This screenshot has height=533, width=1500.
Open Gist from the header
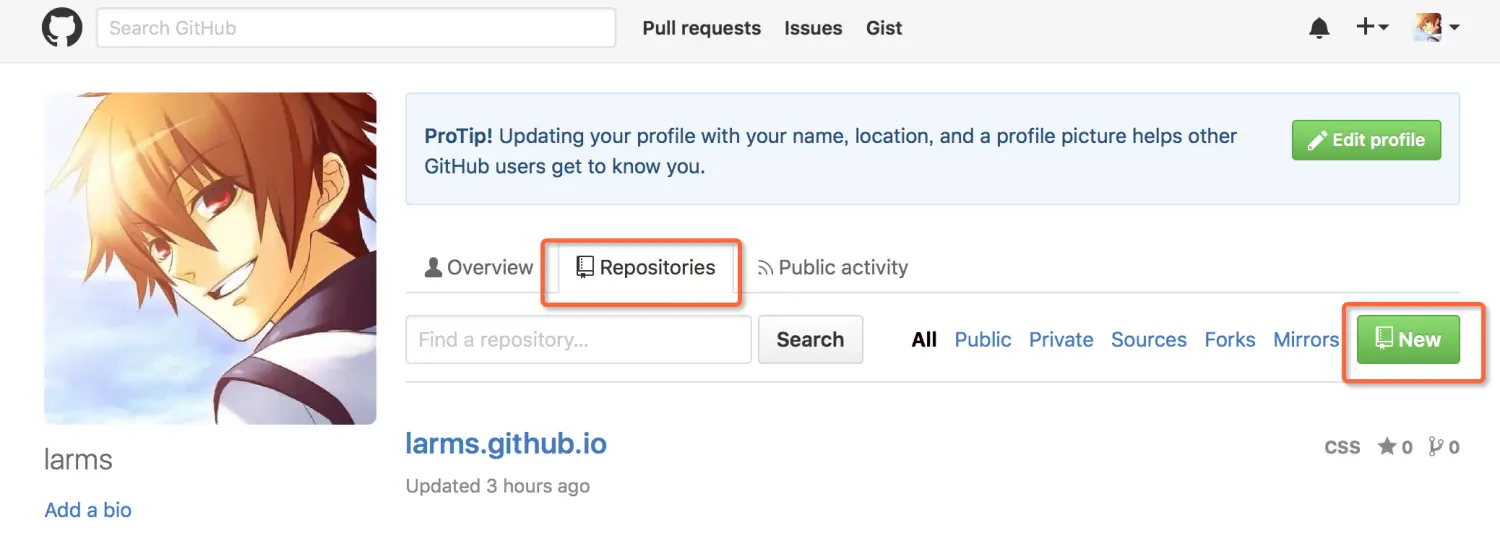(884, 28)
